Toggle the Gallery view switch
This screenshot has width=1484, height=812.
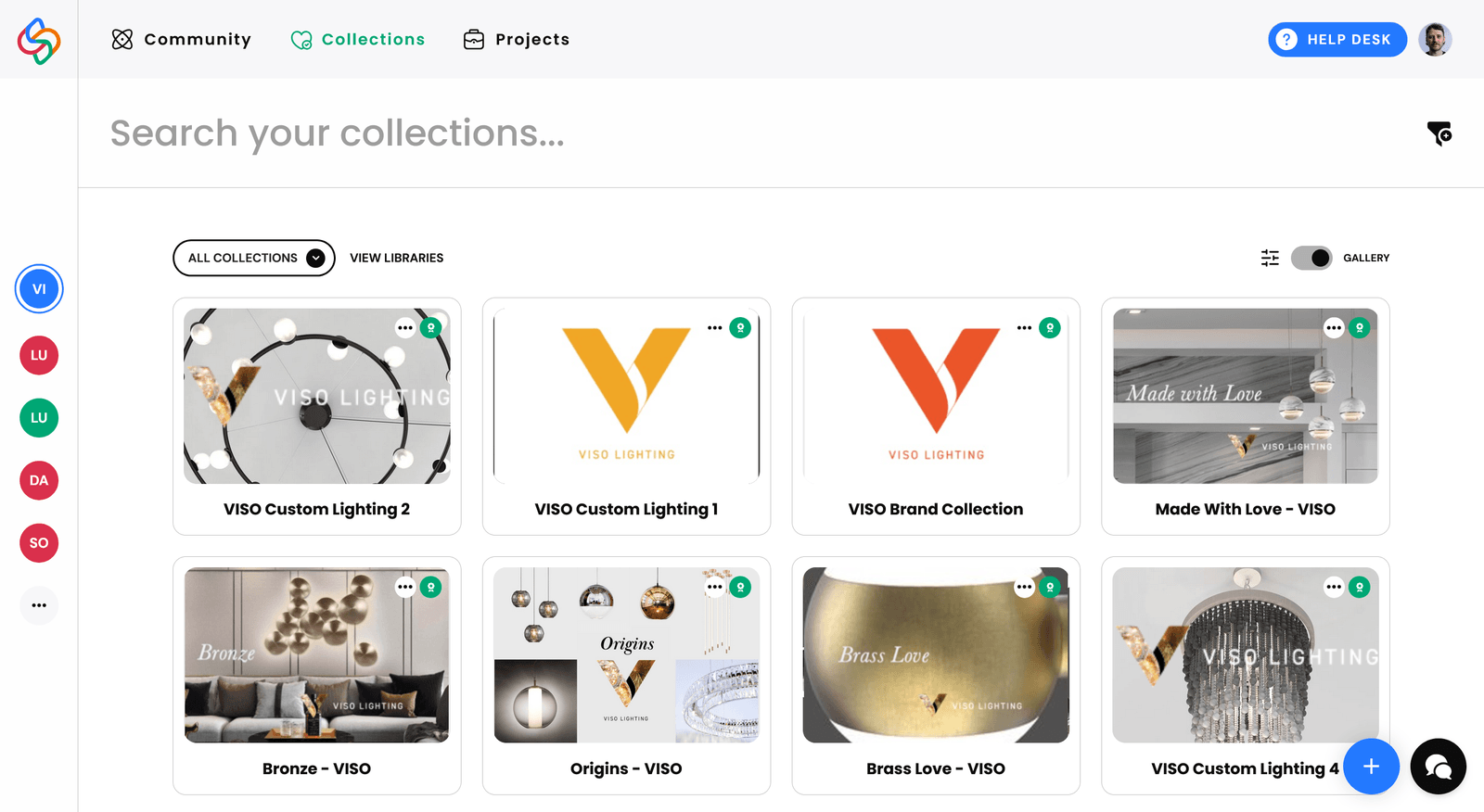[1311, 258]
